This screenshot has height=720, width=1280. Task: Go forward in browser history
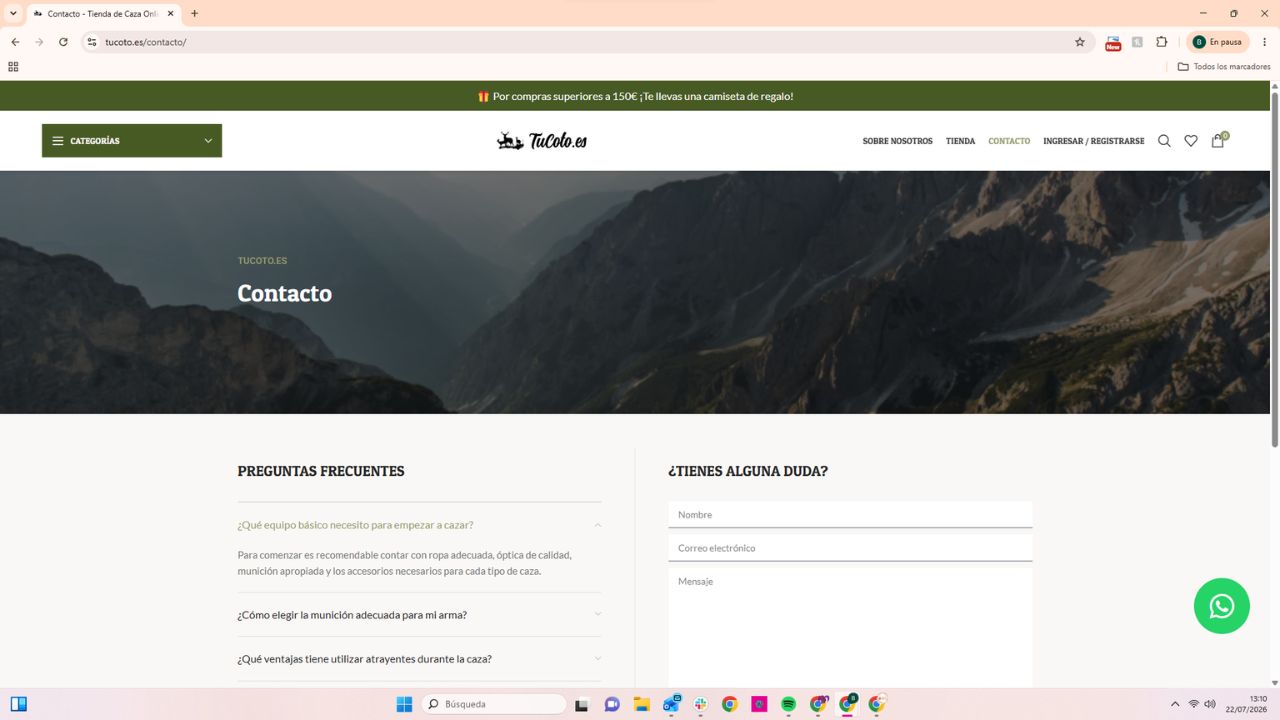tap(39, 42)
